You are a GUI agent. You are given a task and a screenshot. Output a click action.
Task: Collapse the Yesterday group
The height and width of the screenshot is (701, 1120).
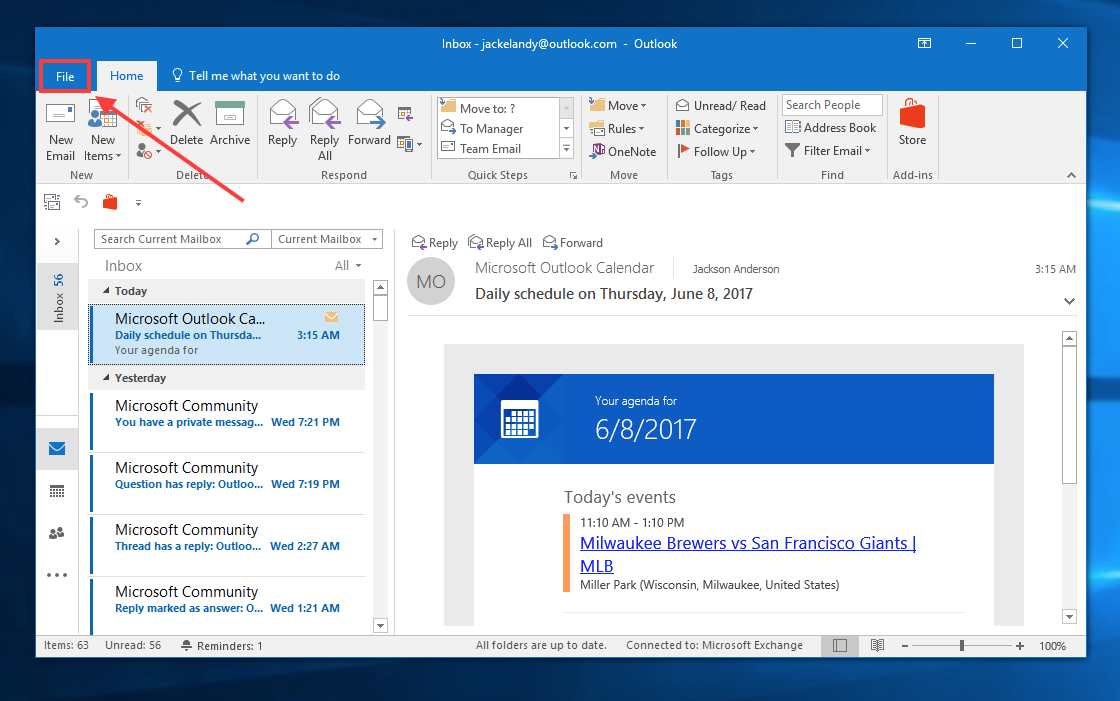tap(106, 377)
